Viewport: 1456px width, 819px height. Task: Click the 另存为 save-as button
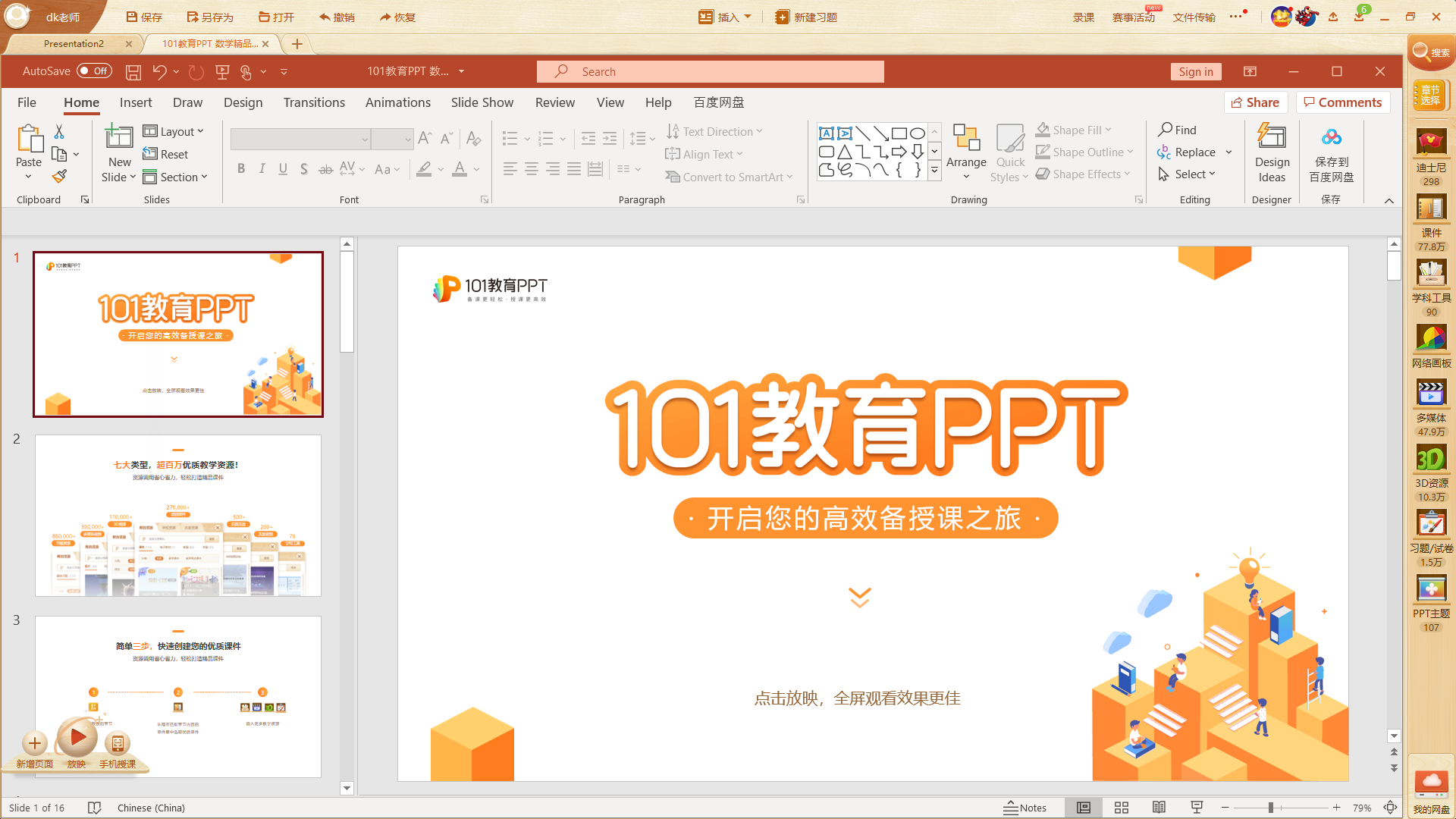209,17
